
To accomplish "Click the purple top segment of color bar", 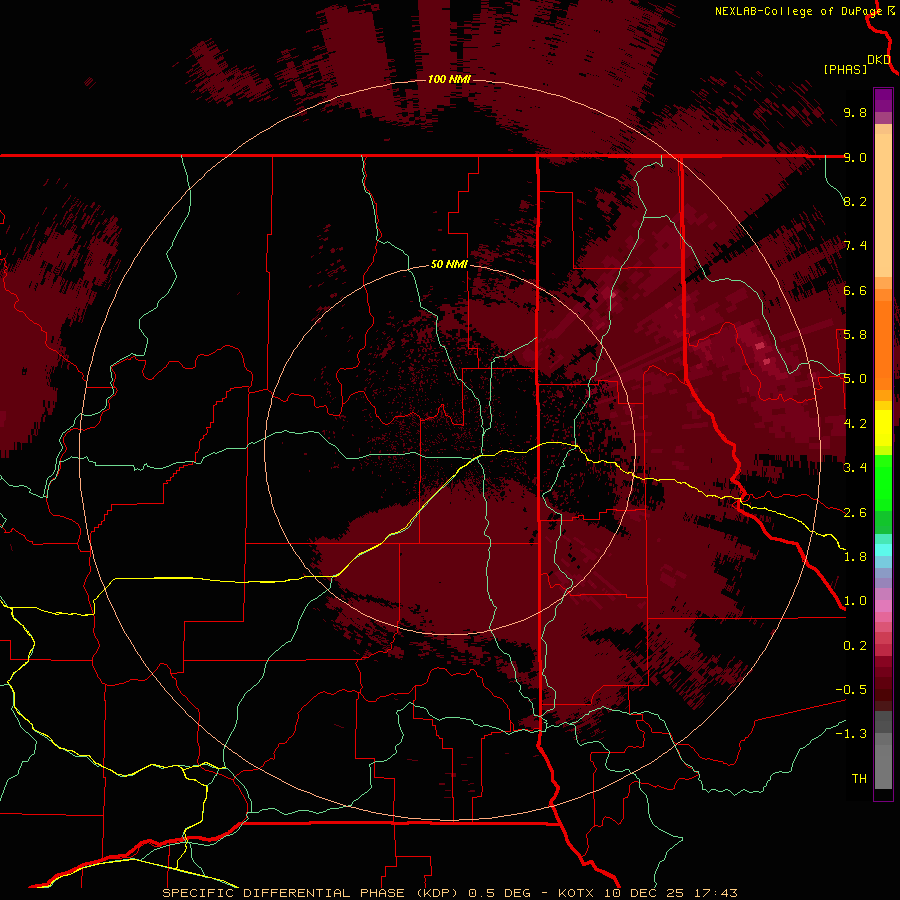I will 883,100.
